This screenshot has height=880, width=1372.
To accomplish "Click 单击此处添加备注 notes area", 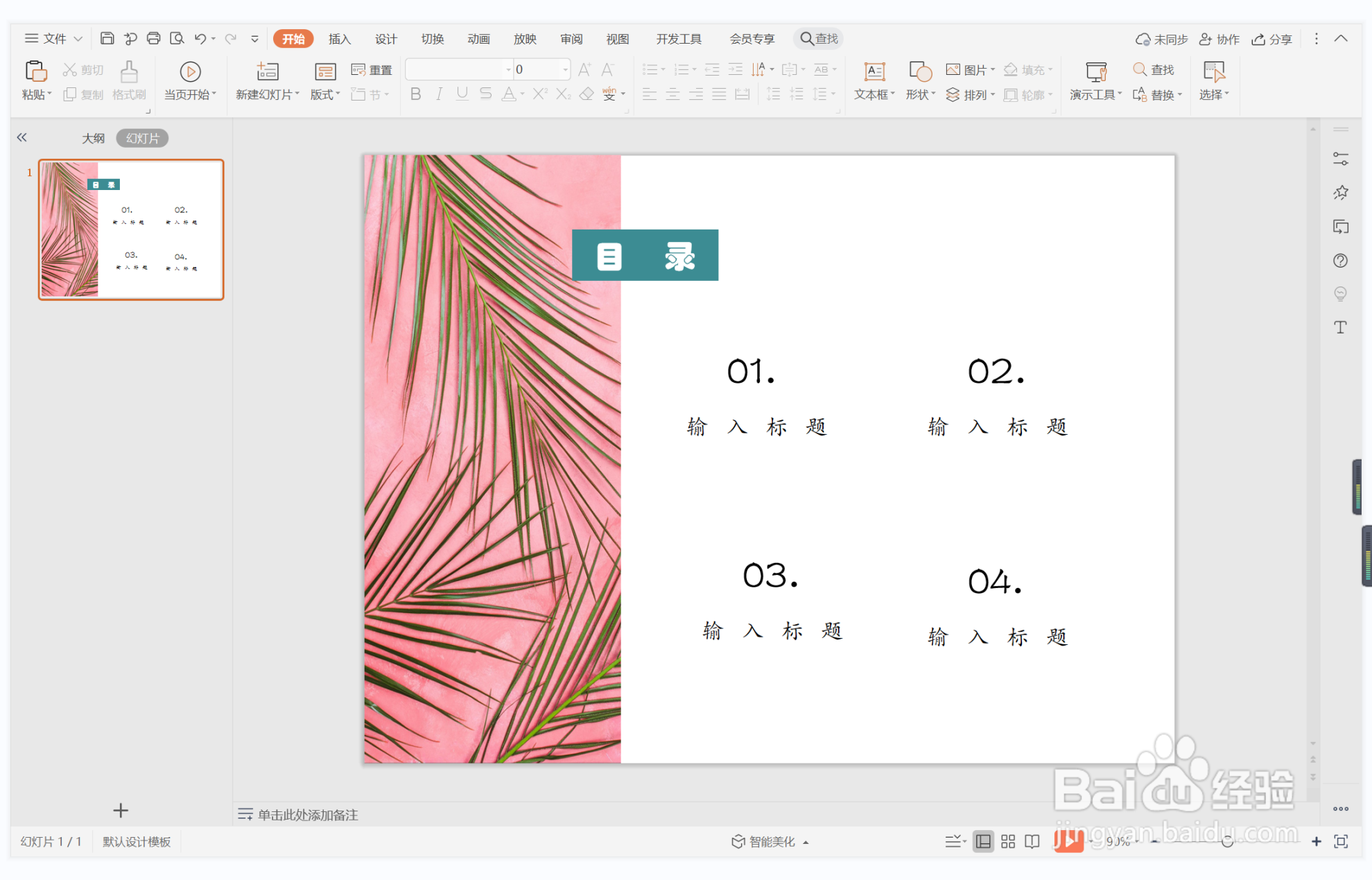I will 307,814.
